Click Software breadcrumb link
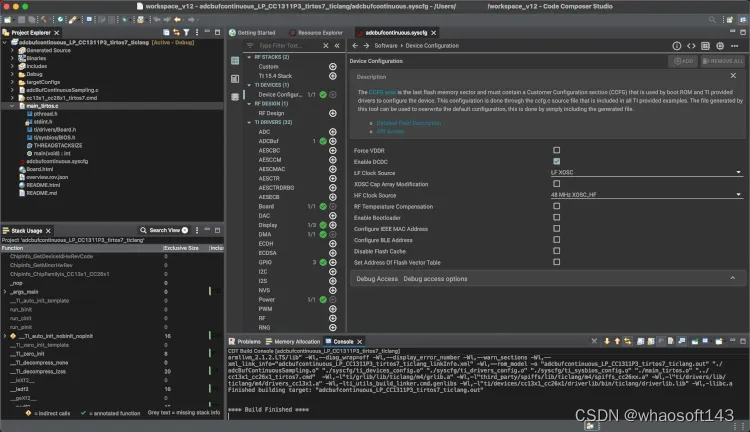750x432 pixels. tap(386, 46)
